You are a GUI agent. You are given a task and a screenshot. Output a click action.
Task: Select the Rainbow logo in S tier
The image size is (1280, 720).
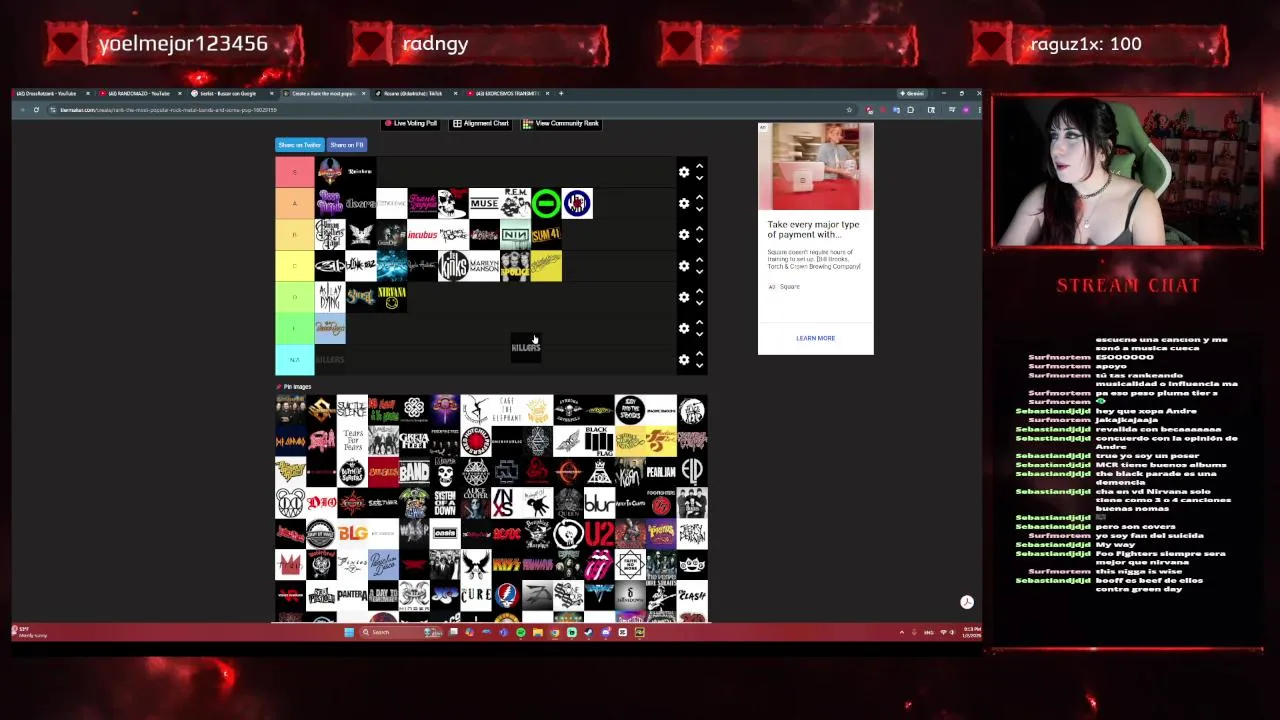(360, 172)
